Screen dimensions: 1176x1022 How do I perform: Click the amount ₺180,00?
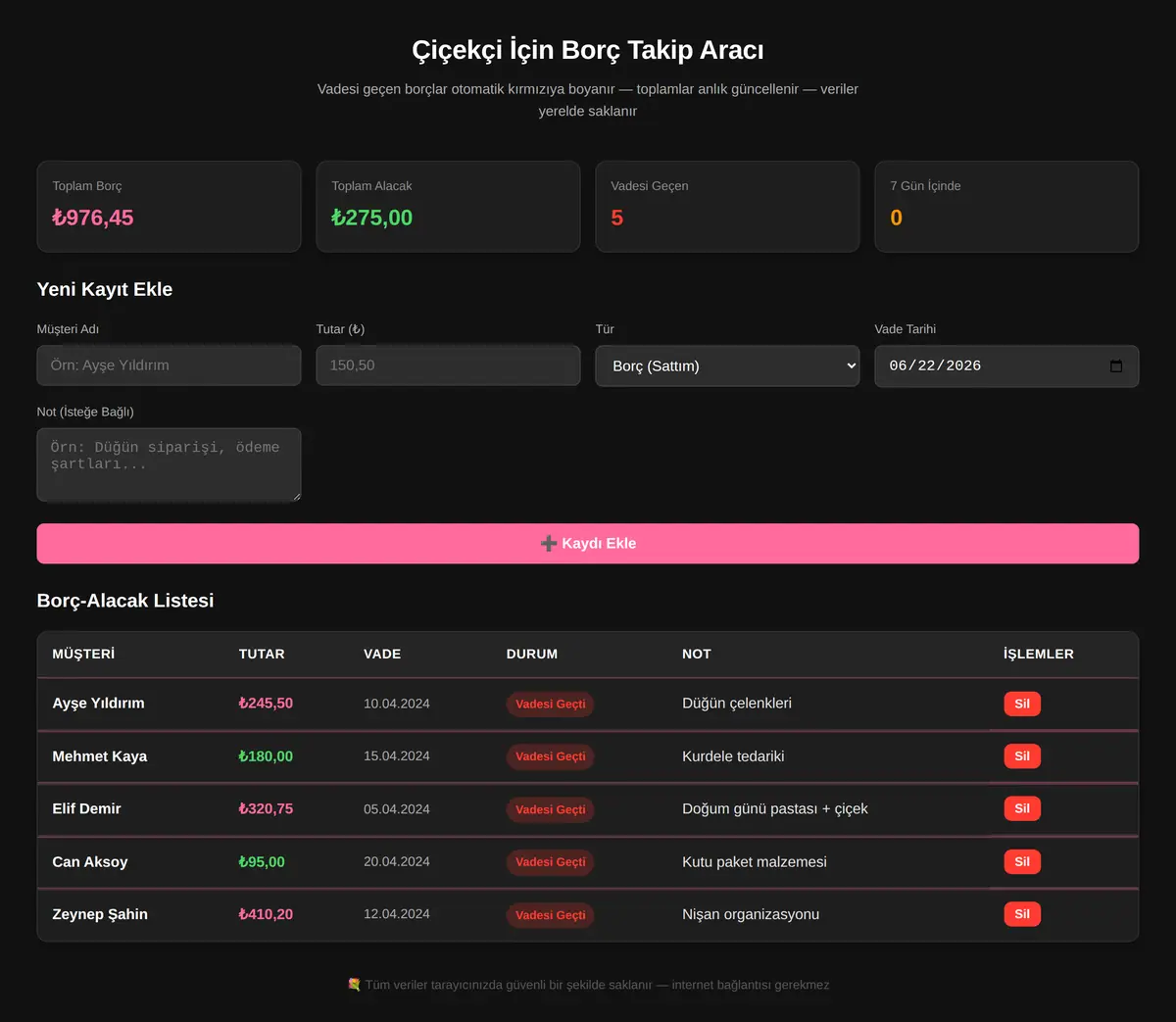click(x=266, y=756)
